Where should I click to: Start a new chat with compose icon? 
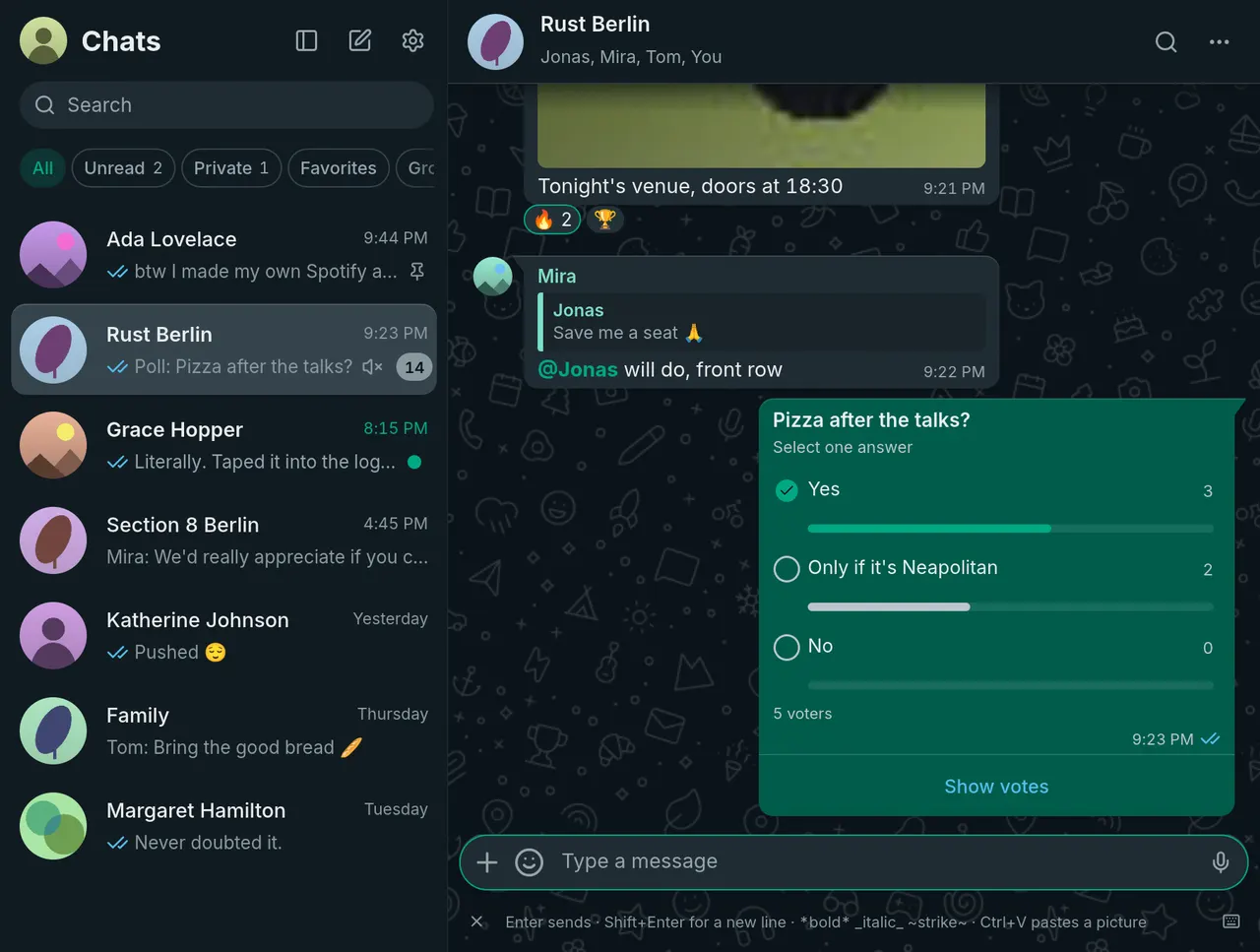pyautogui.click(x=360, y=40)
